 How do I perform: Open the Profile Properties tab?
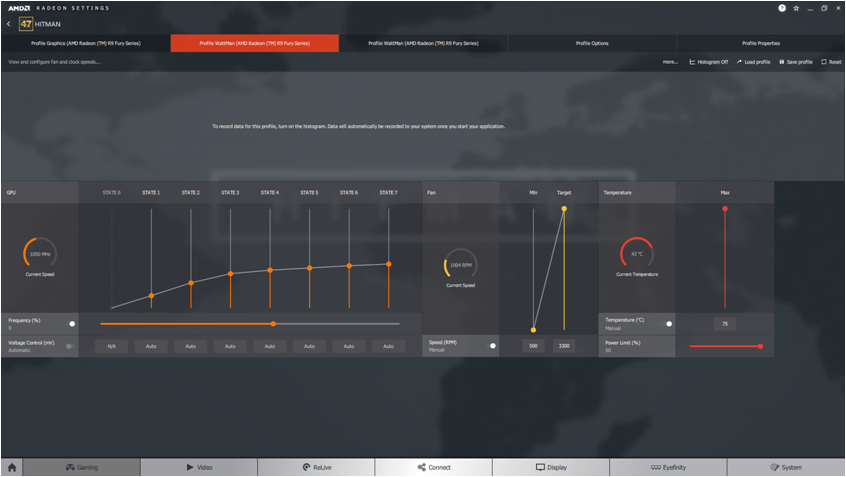click(x=761, y=43)
